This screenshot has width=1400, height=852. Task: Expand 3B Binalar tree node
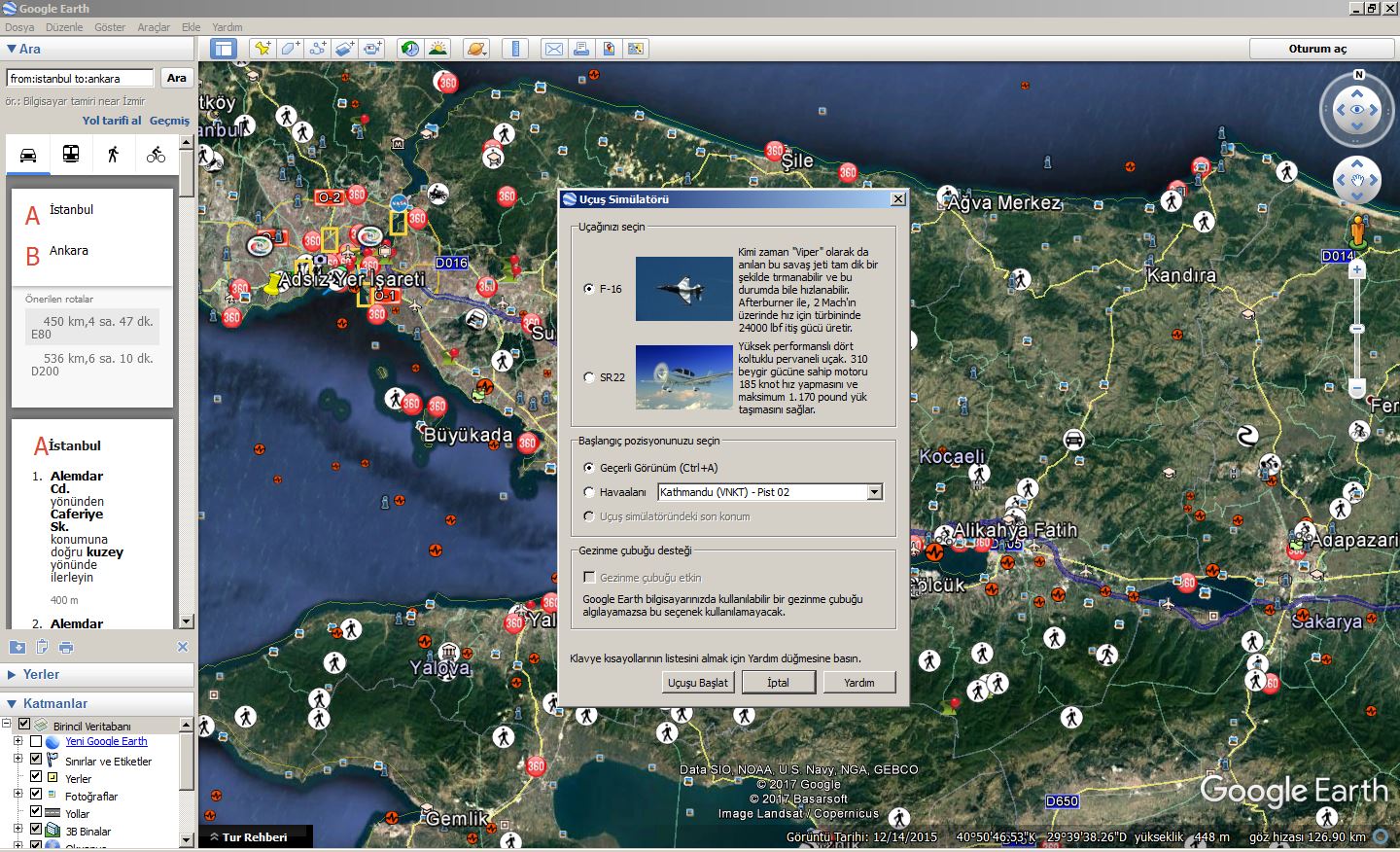click(17, 829)
